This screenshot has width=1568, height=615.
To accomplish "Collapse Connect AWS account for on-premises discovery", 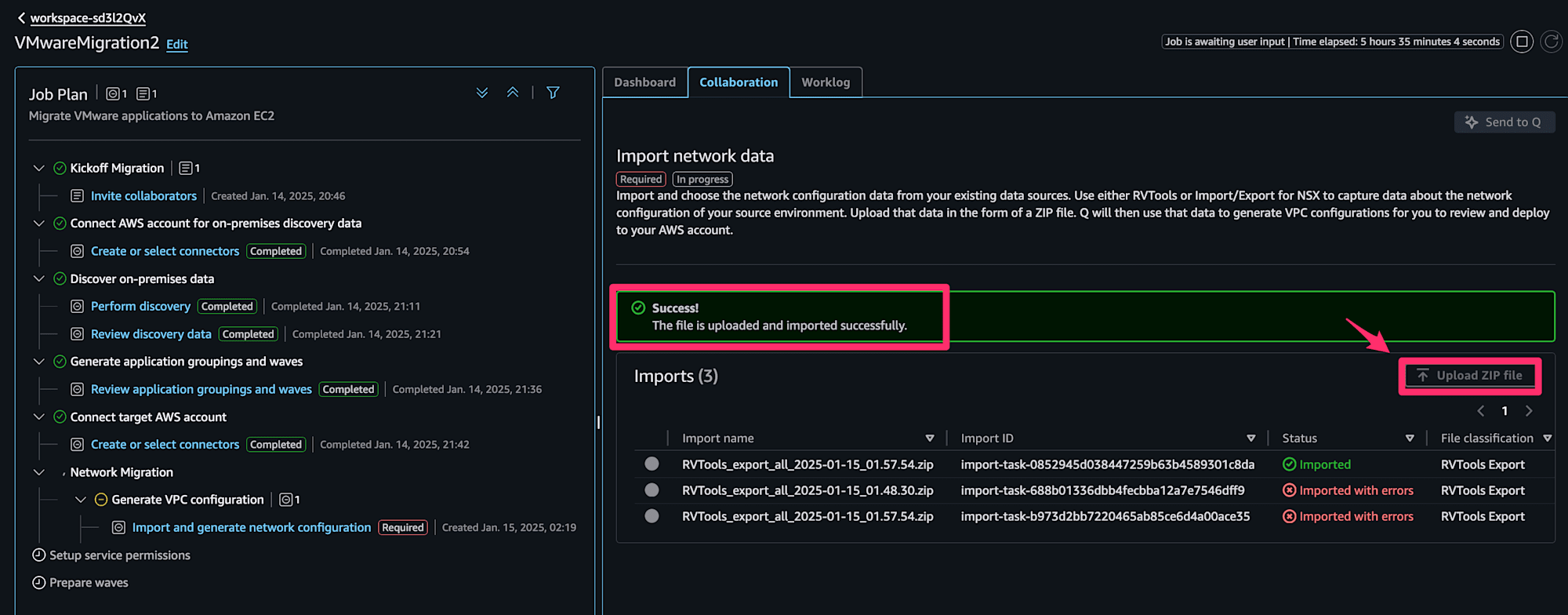I will [38, 224].
